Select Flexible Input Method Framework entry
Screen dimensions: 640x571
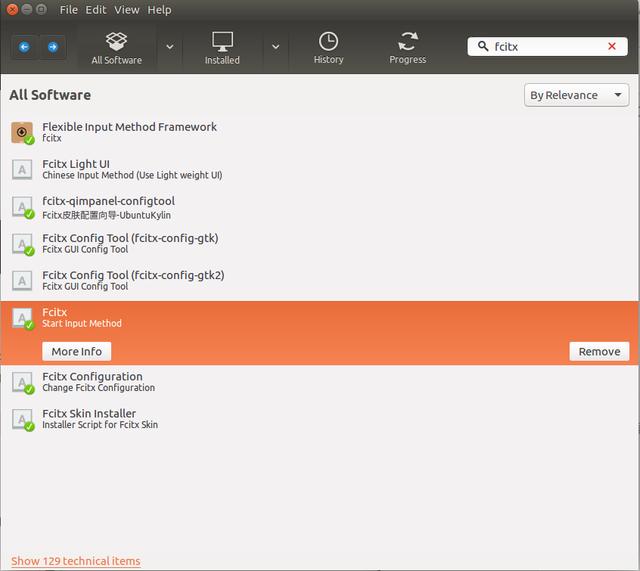[319, 132]
